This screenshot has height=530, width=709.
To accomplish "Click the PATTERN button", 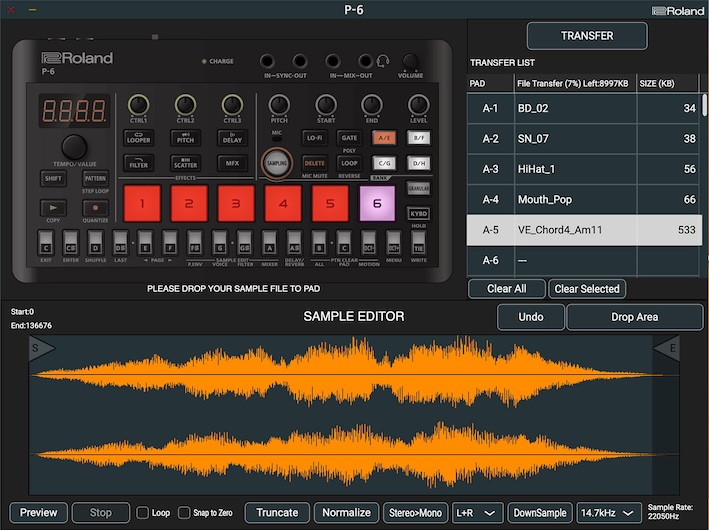I will click(95, 178).
